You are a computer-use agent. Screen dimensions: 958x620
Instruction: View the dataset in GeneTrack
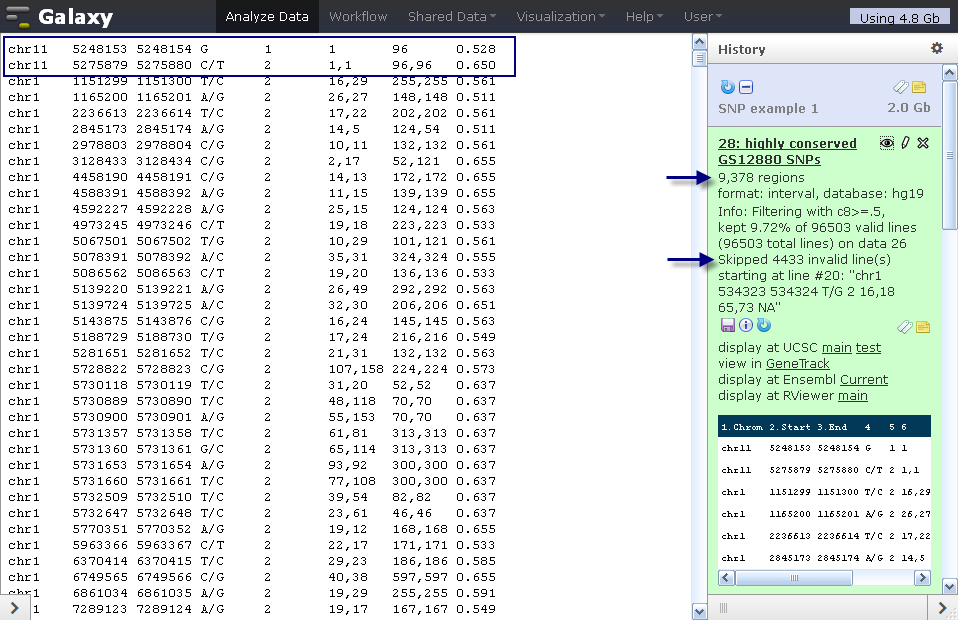click(x=797, y=363)
